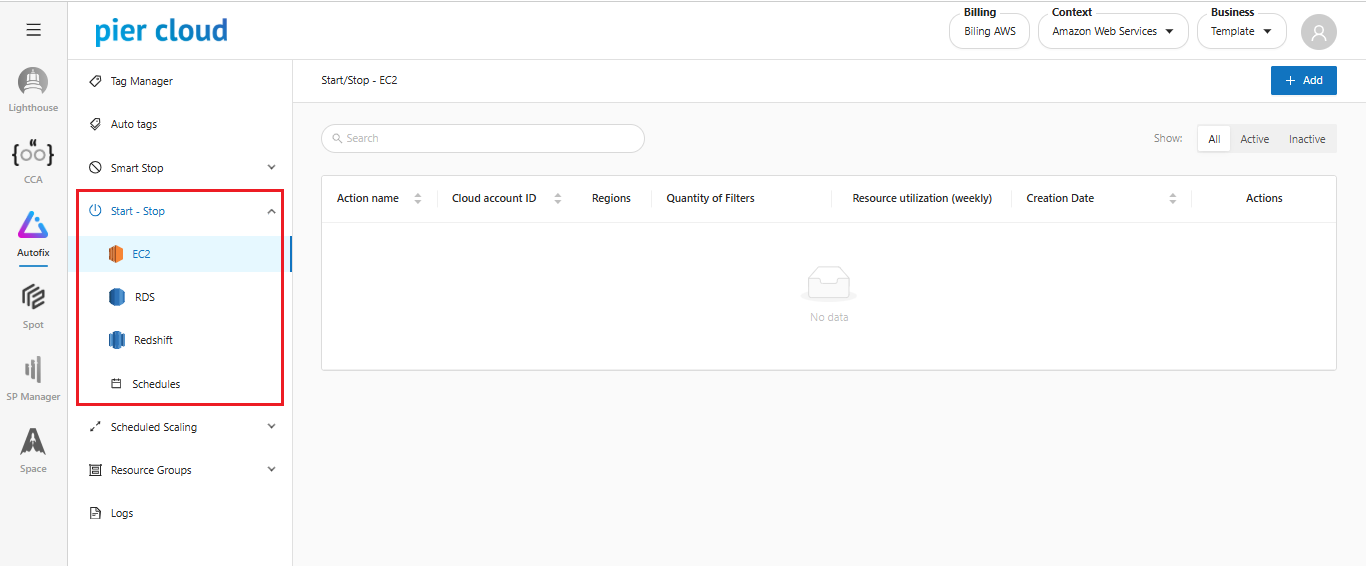Open the SP Manager icon
This screenshot has width=1366, height=566.
tap(33, 371)
